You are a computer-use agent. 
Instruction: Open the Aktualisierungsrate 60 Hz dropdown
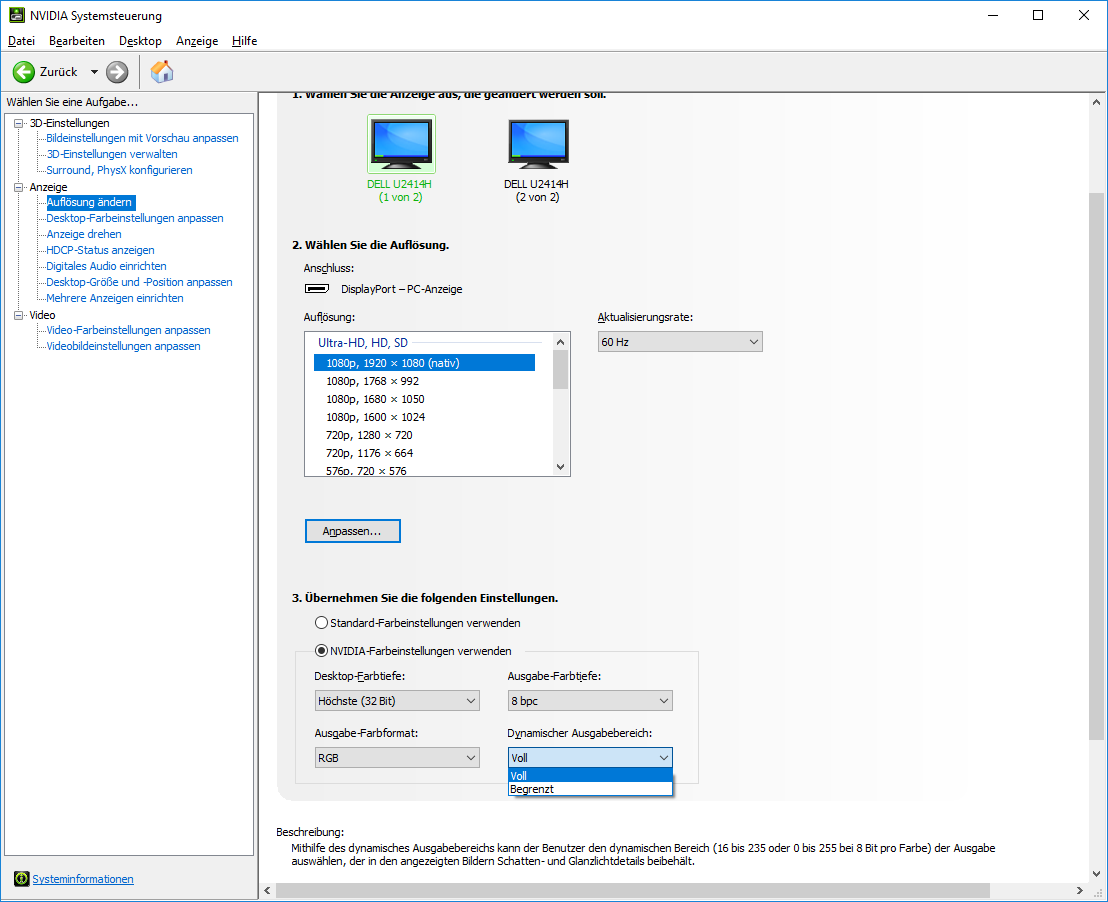(x=680, y=342)
